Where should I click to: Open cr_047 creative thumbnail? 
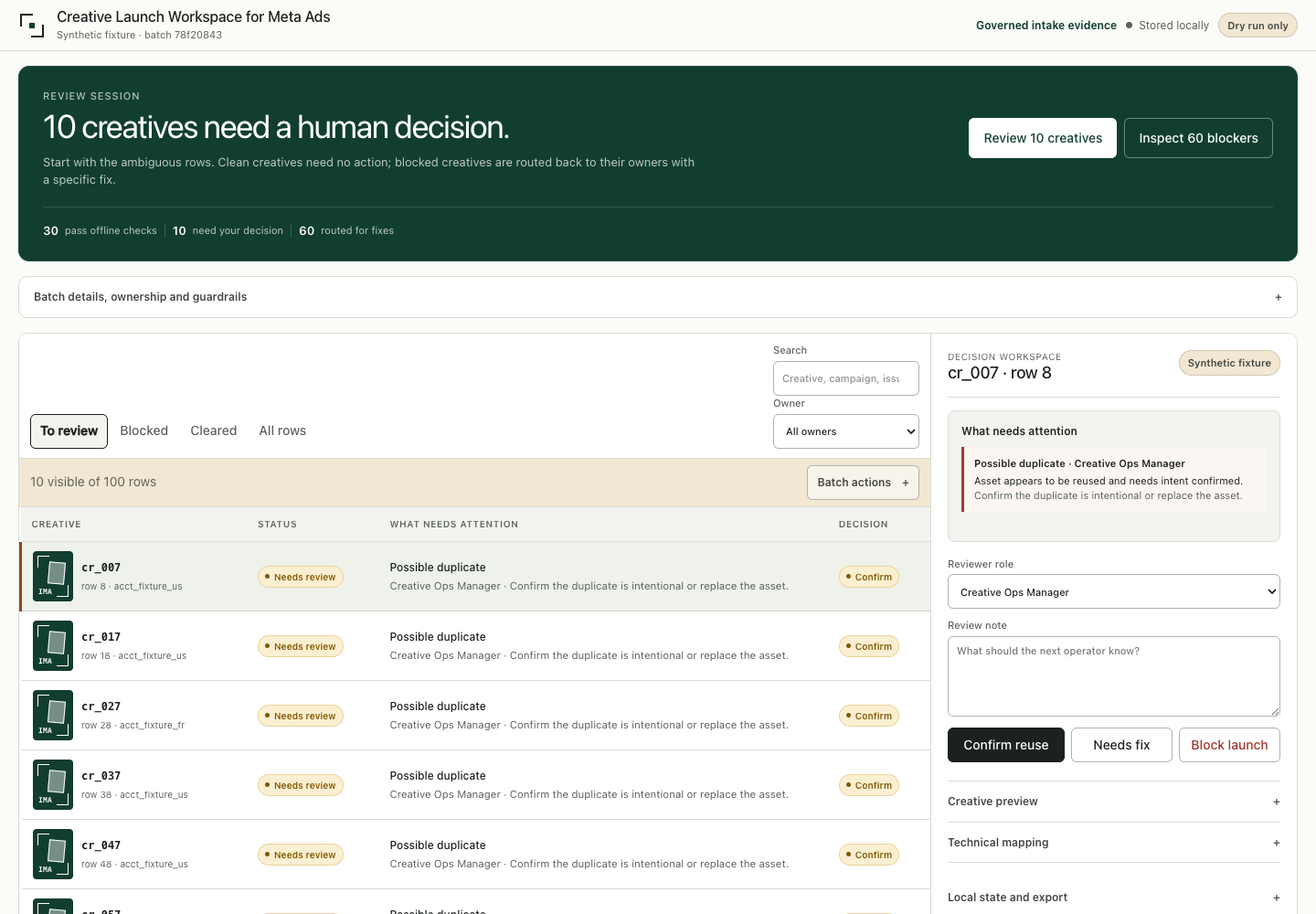53,854
